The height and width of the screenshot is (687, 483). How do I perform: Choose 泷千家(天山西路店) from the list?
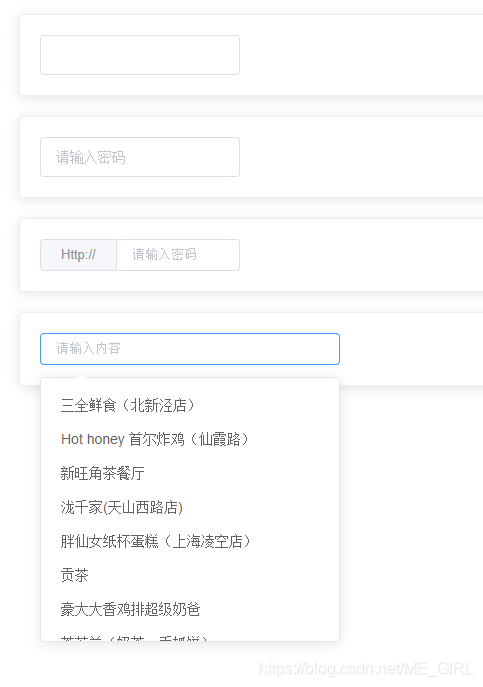click(190, 507)
